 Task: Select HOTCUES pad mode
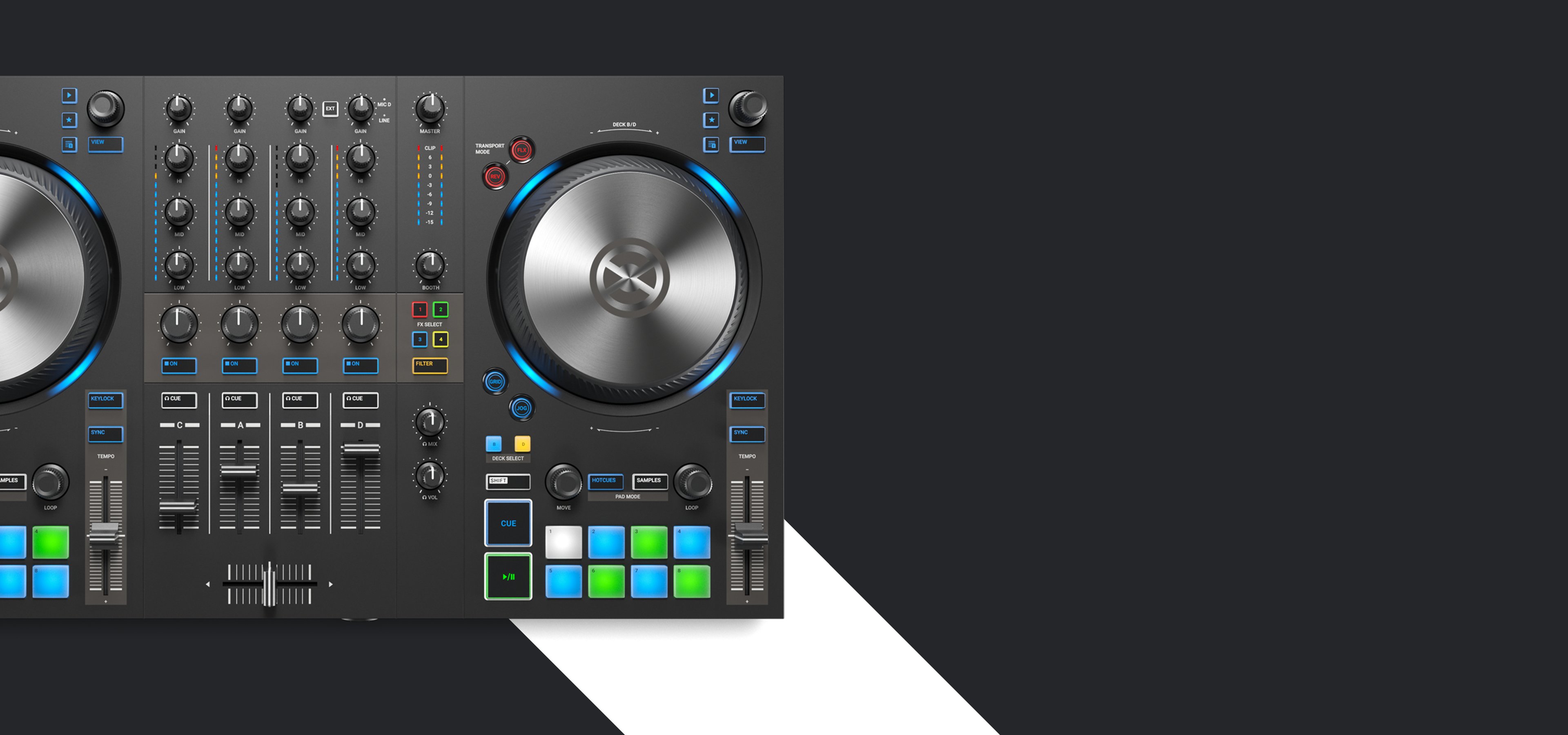[x=605, y=481]
